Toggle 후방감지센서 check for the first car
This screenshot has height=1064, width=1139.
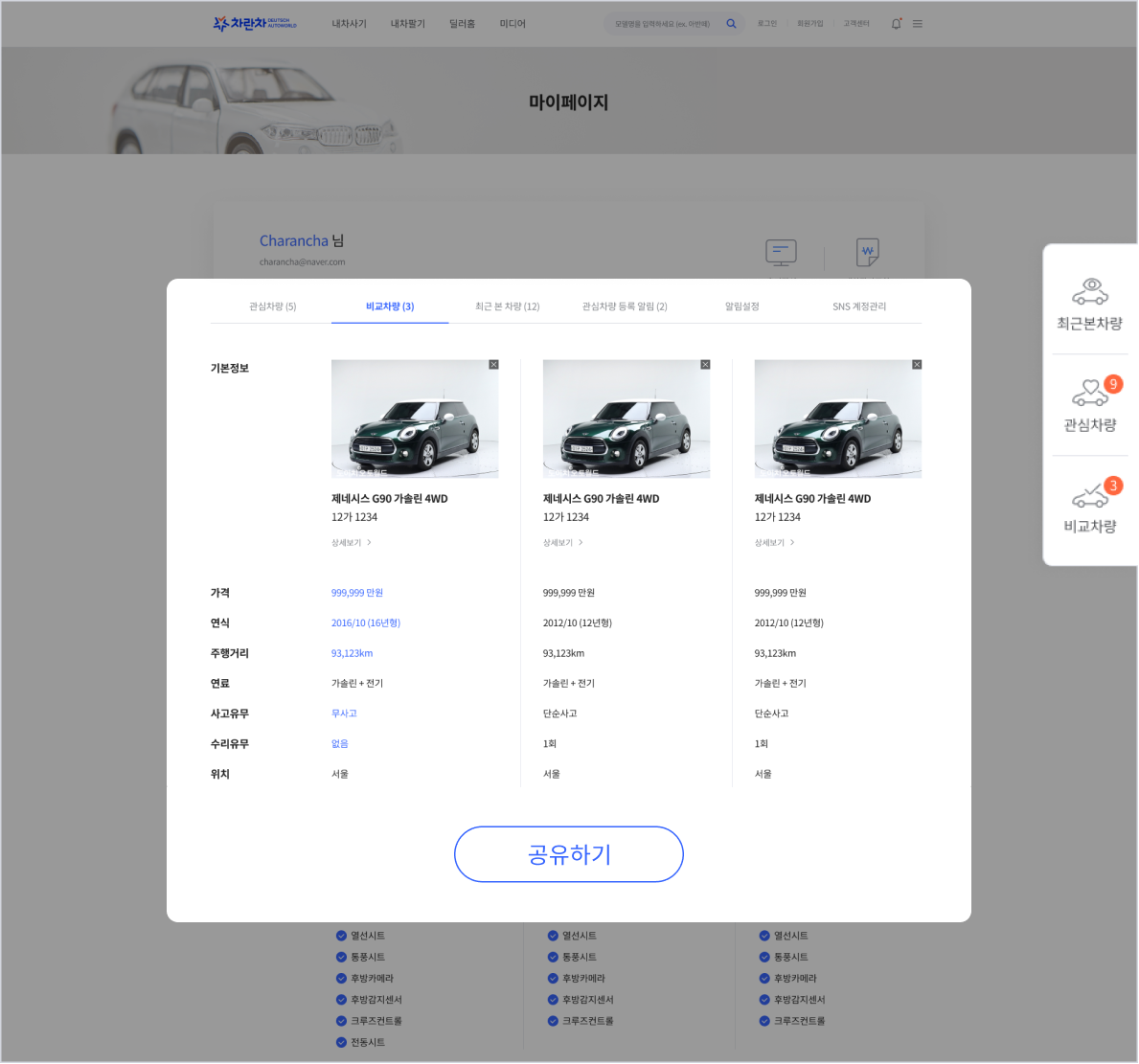click(x=341, y=1000)
